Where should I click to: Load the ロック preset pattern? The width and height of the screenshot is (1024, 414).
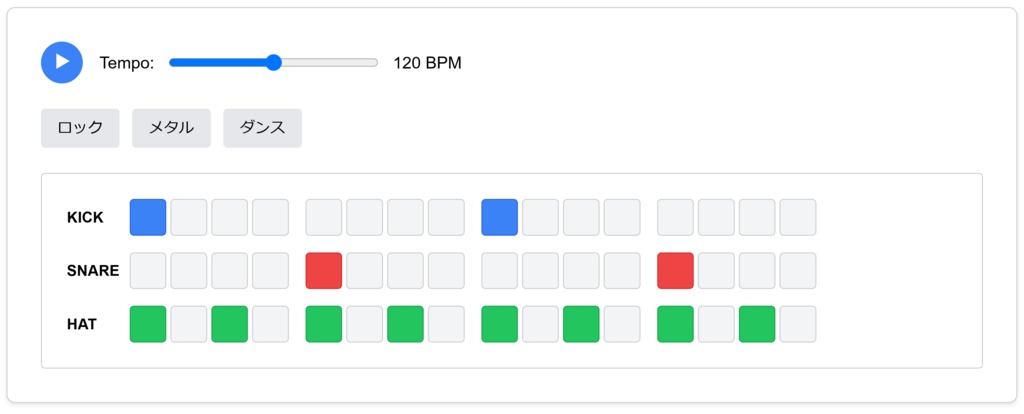[x=80, y=128]
